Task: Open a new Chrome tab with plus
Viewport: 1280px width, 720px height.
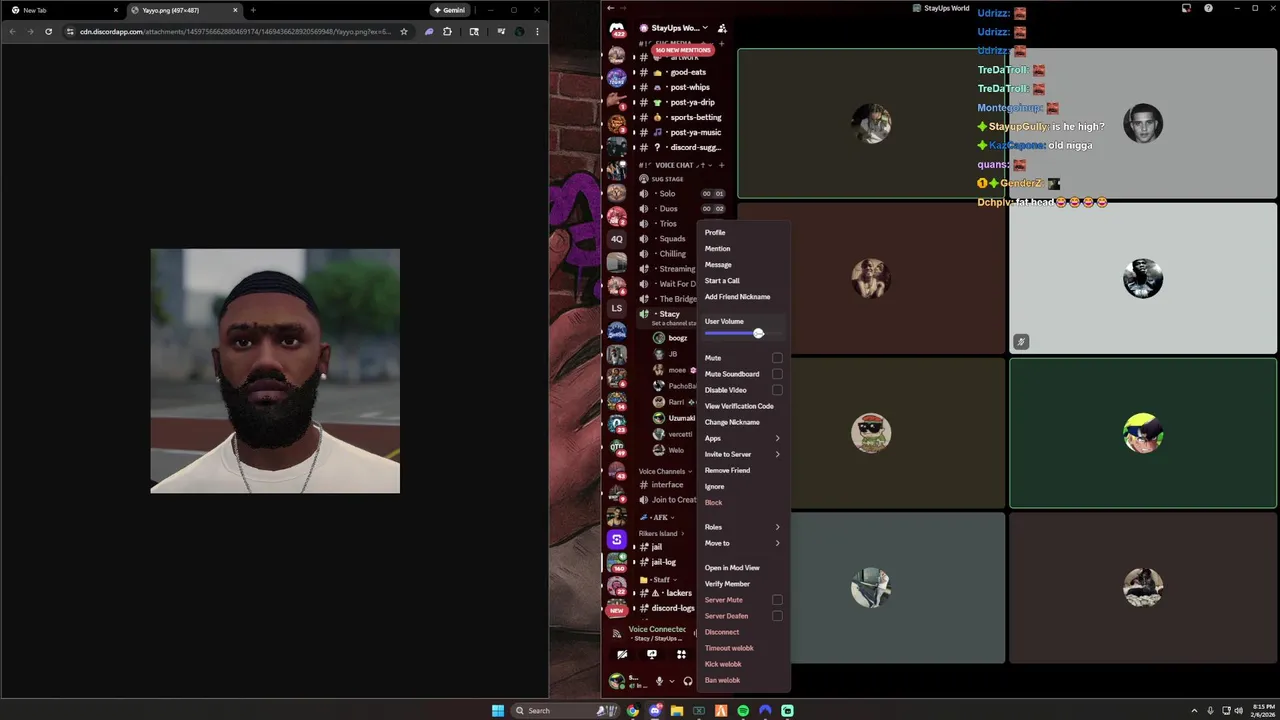Action: point(253,10)
